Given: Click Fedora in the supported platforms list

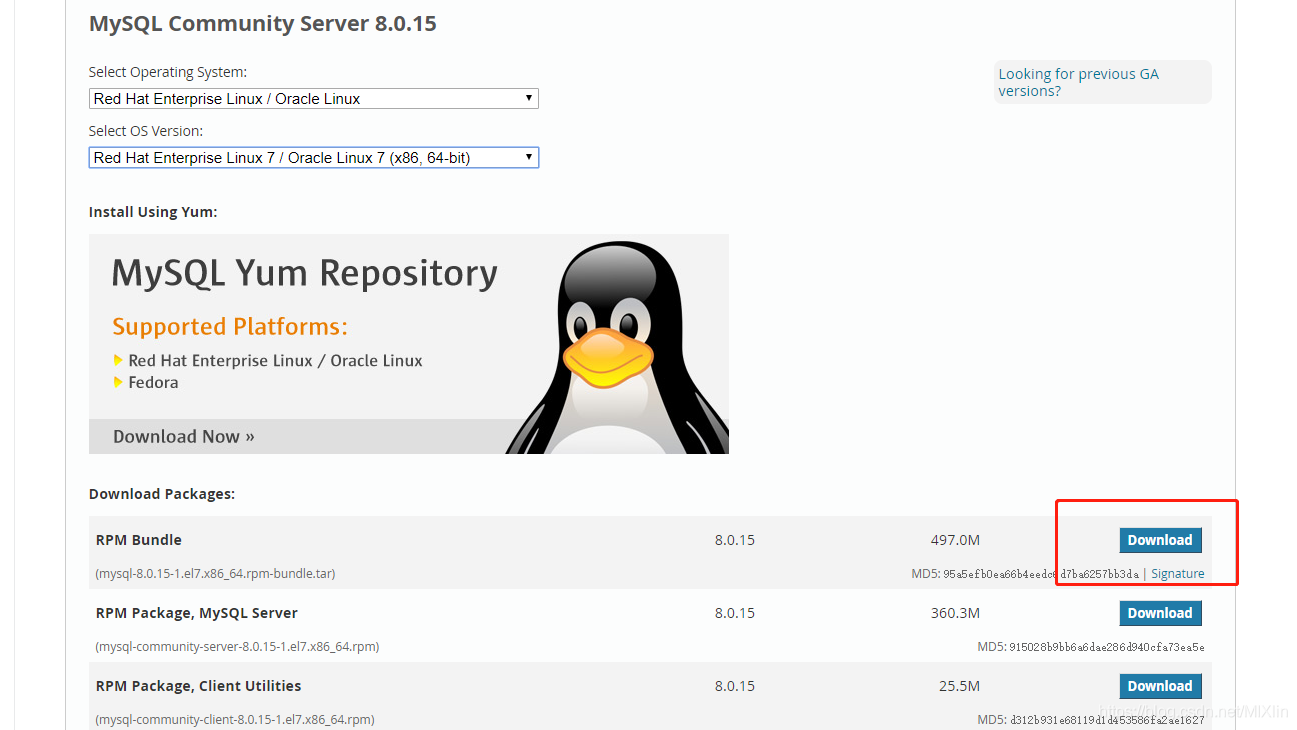Looking at the screenshot, I should point(153,382).
